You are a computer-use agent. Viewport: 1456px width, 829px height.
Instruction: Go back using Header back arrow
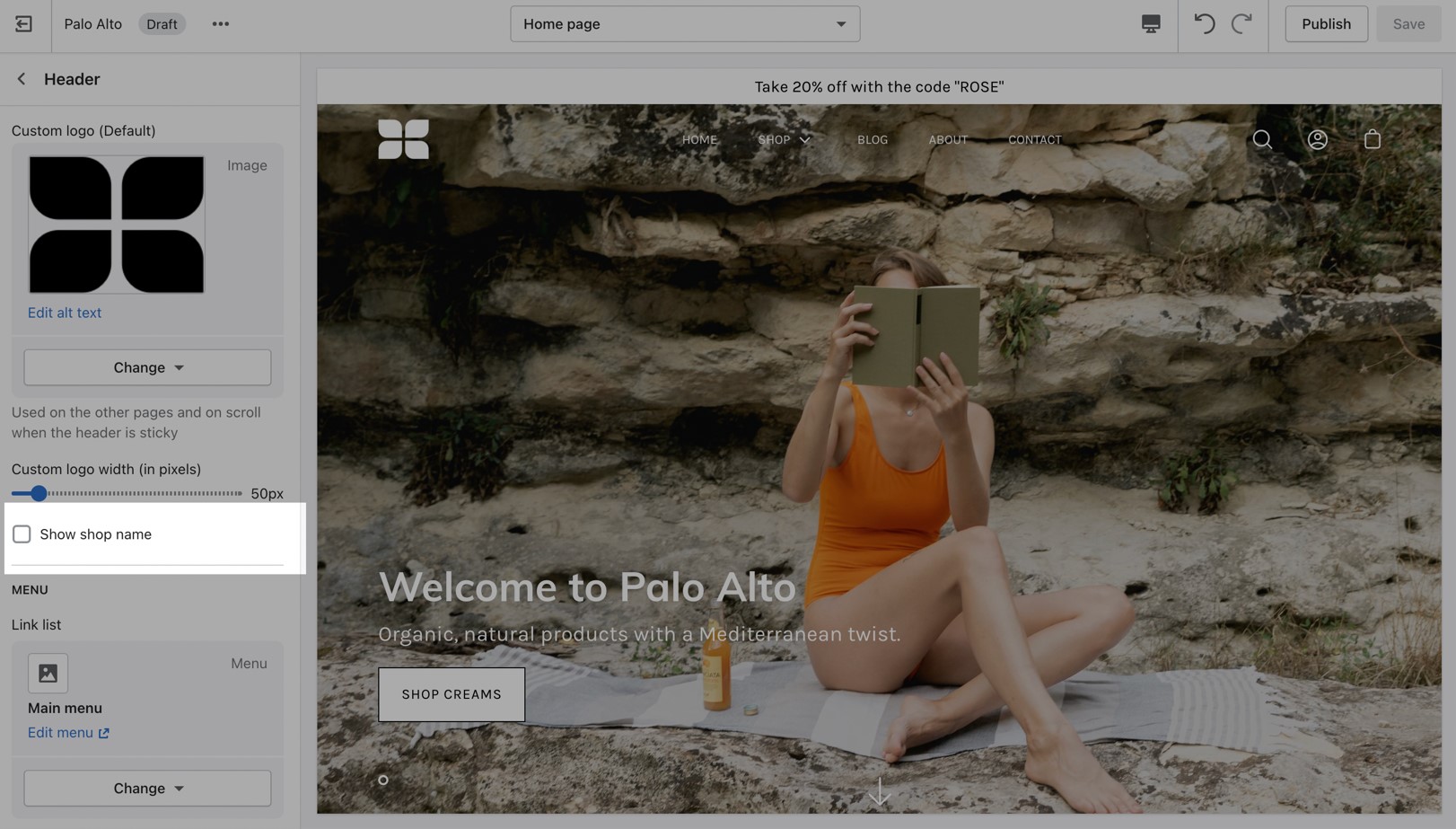22,79
